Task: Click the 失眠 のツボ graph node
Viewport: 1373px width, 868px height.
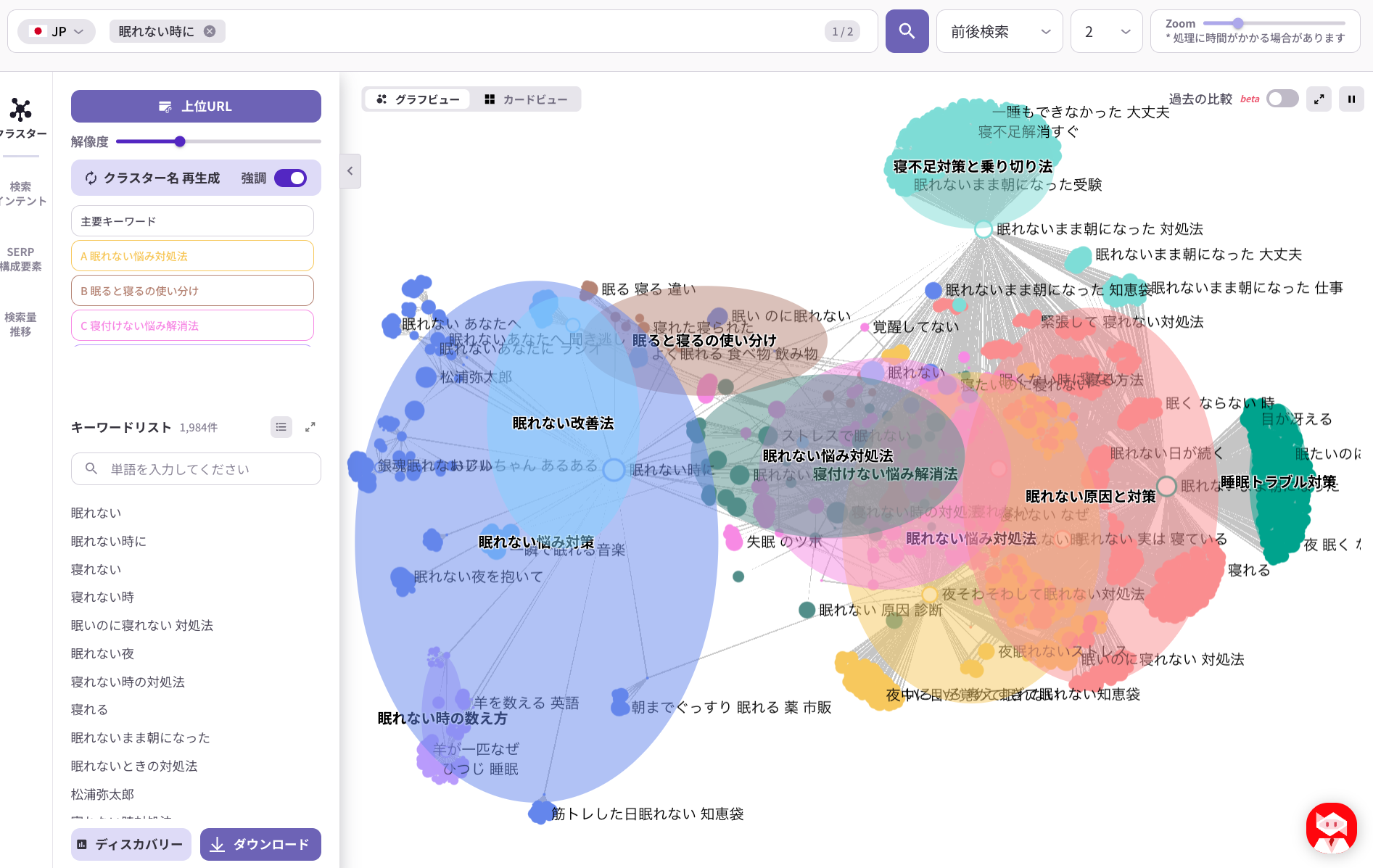Action: (x=733, y=539)
